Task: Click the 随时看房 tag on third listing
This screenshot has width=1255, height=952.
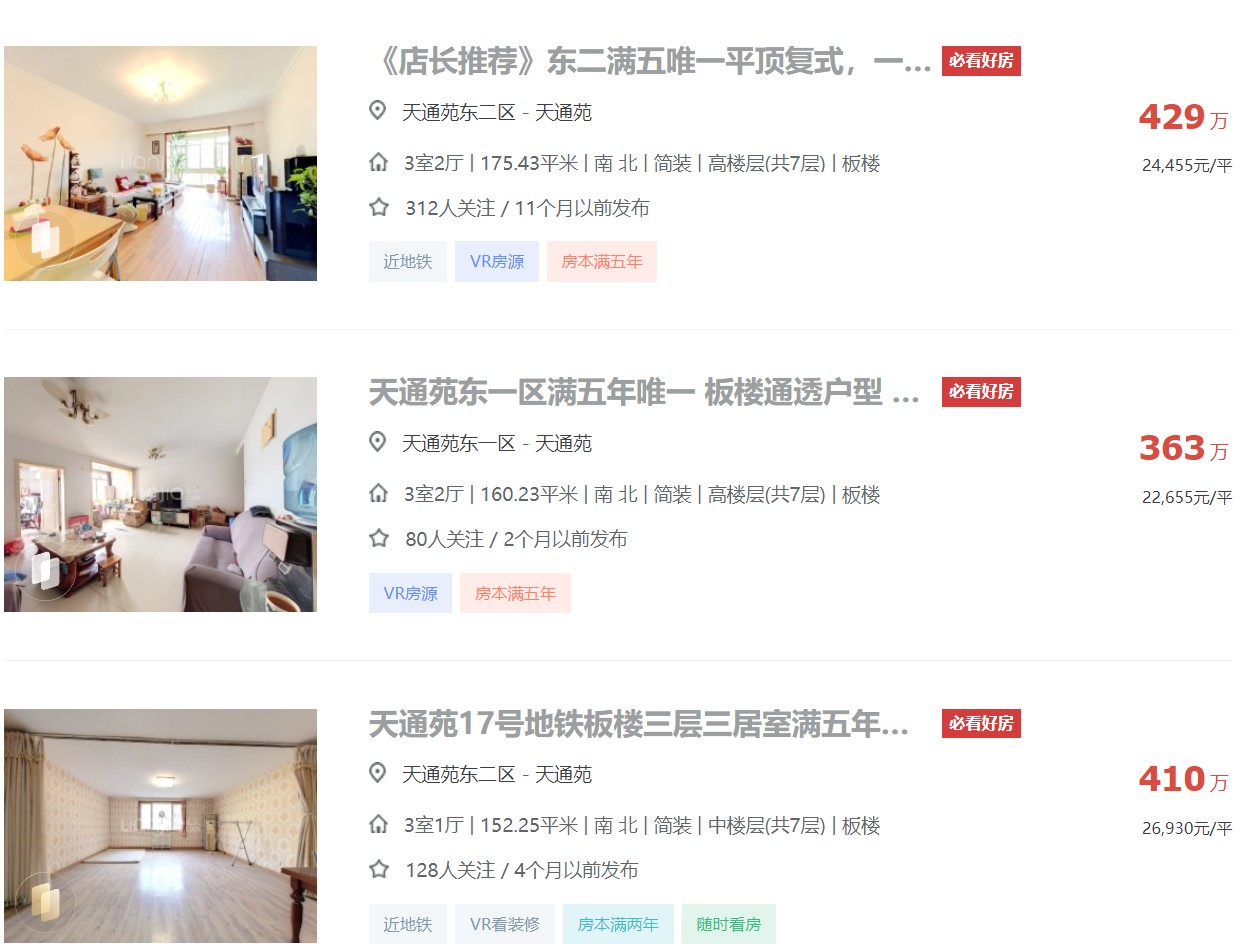Action: [729, 924]
